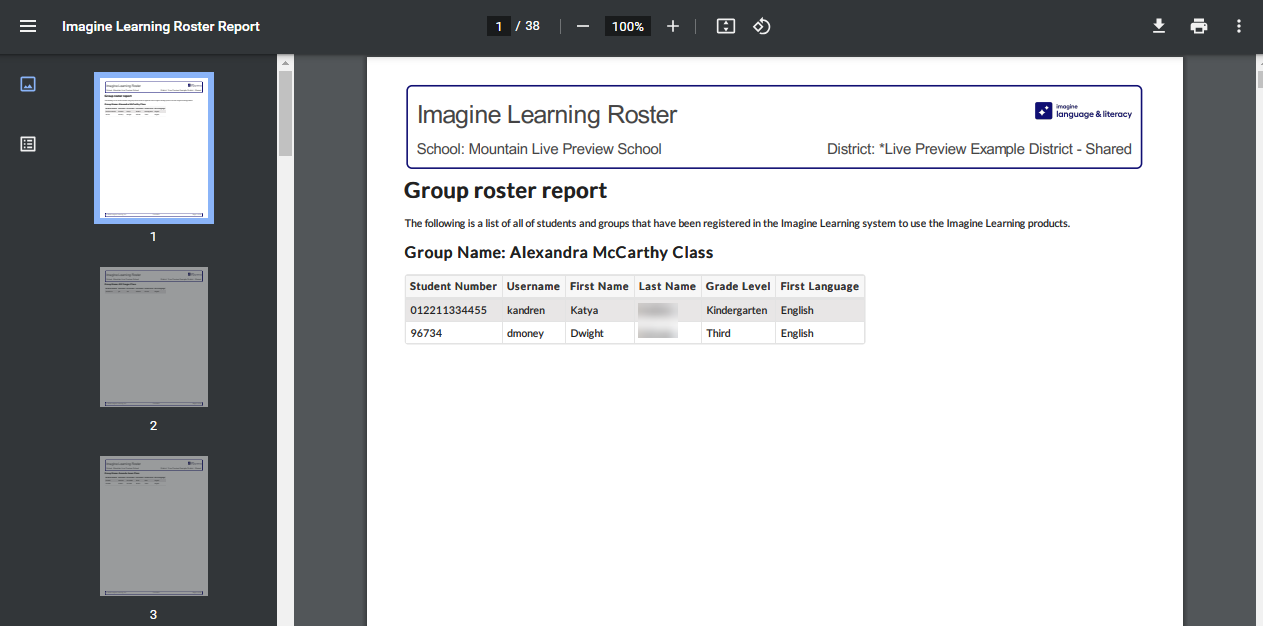Click username kandren in the table
The image size is (1263, 626).
click(x=526, y=310)
